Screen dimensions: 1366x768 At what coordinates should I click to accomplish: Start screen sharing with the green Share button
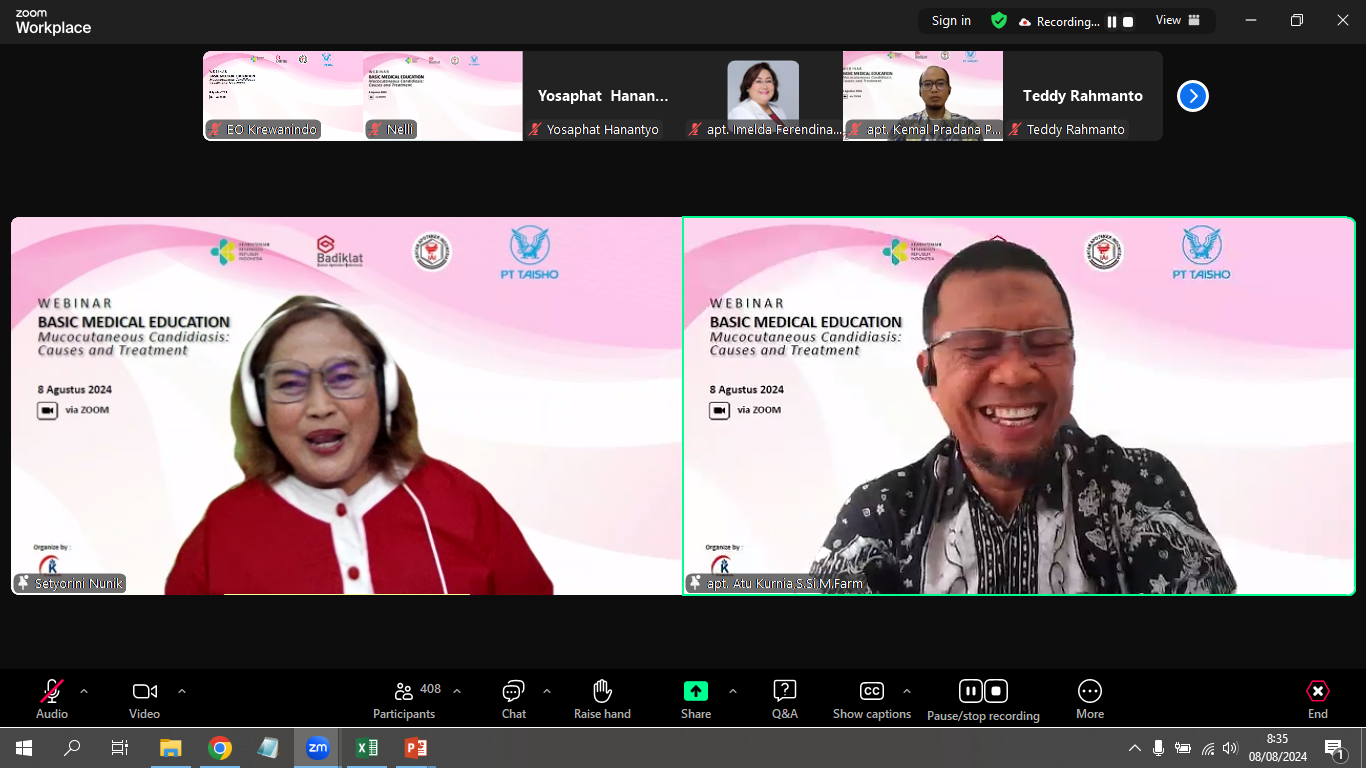click(696, 698)
